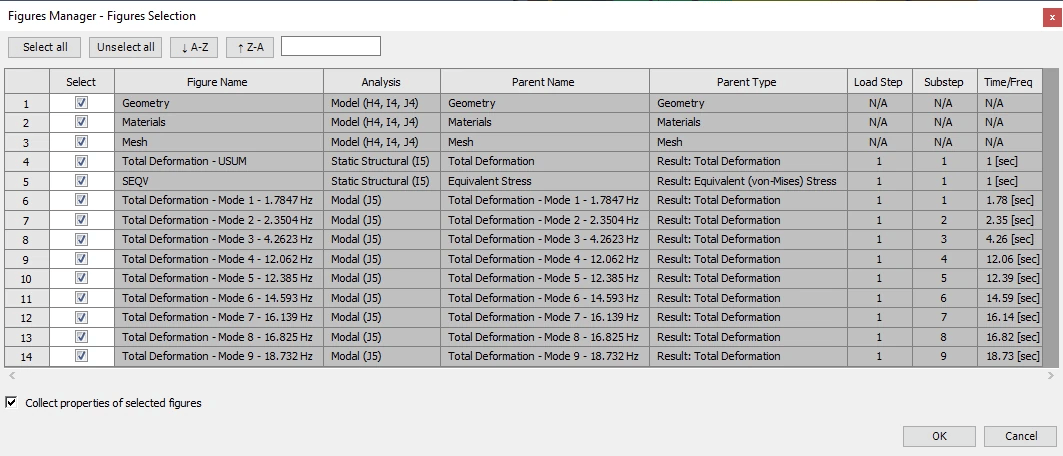Sort figures with the A-Z button
1063x456 pixels.
pos(194,47)
